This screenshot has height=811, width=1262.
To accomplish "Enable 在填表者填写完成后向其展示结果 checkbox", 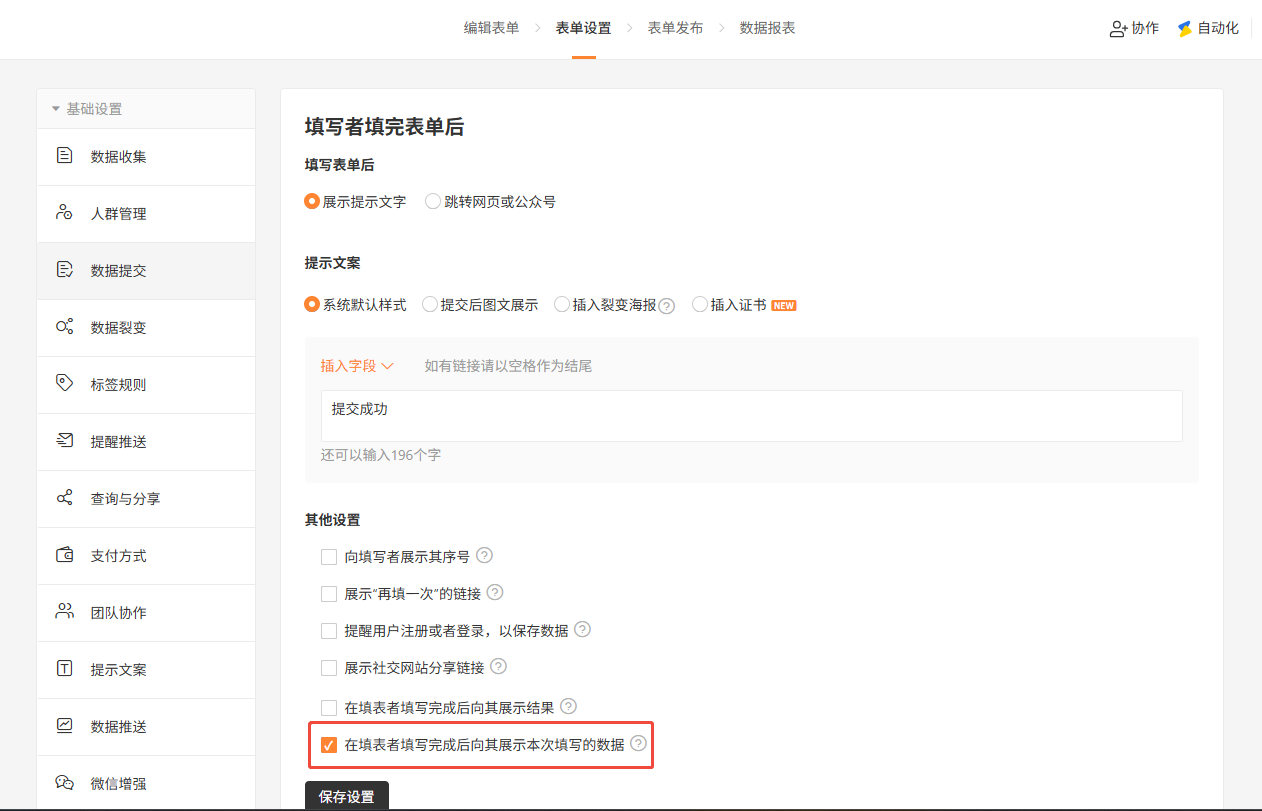I will tap(329, 708).
